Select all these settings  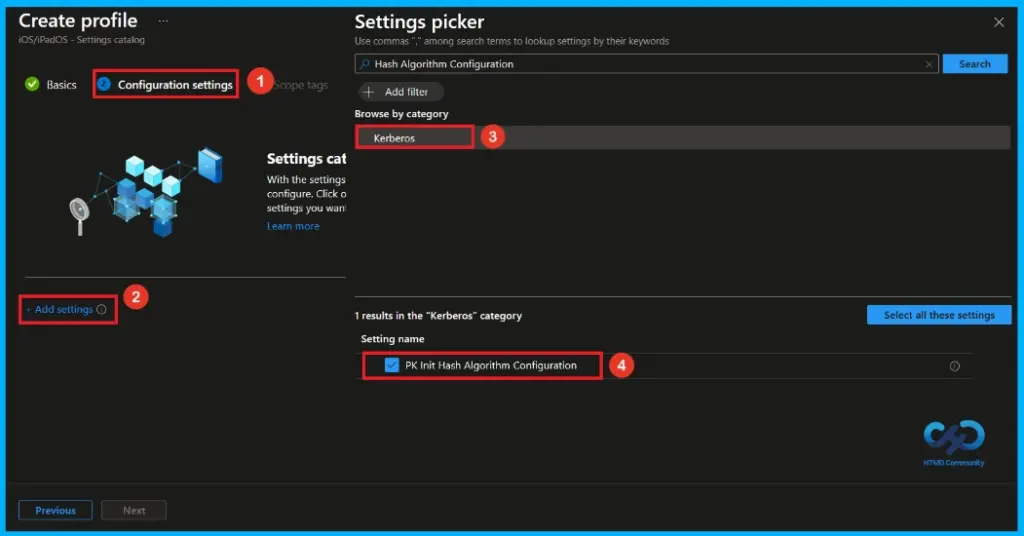click(939, 315)
